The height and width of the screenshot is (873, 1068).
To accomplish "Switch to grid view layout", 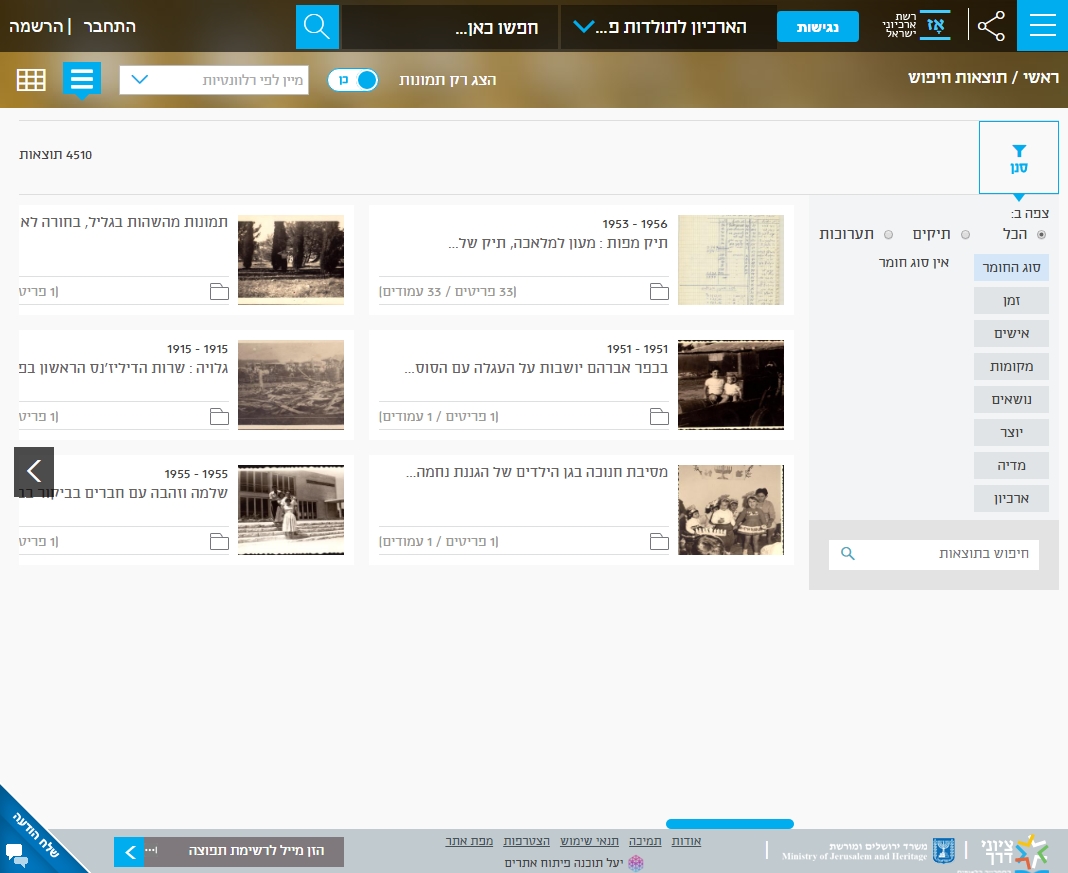I will (x=31, y=80).
